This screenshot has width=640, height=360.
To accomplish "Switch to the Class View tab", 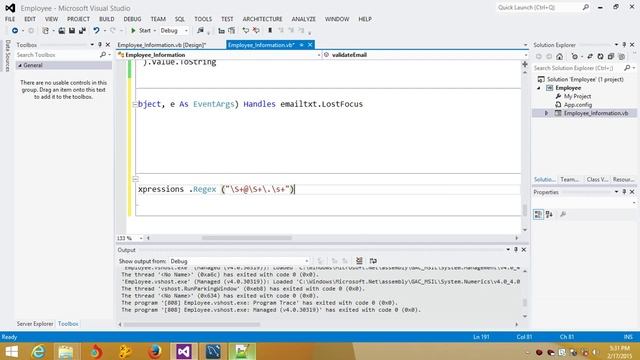I will click(x=597, y=179).
